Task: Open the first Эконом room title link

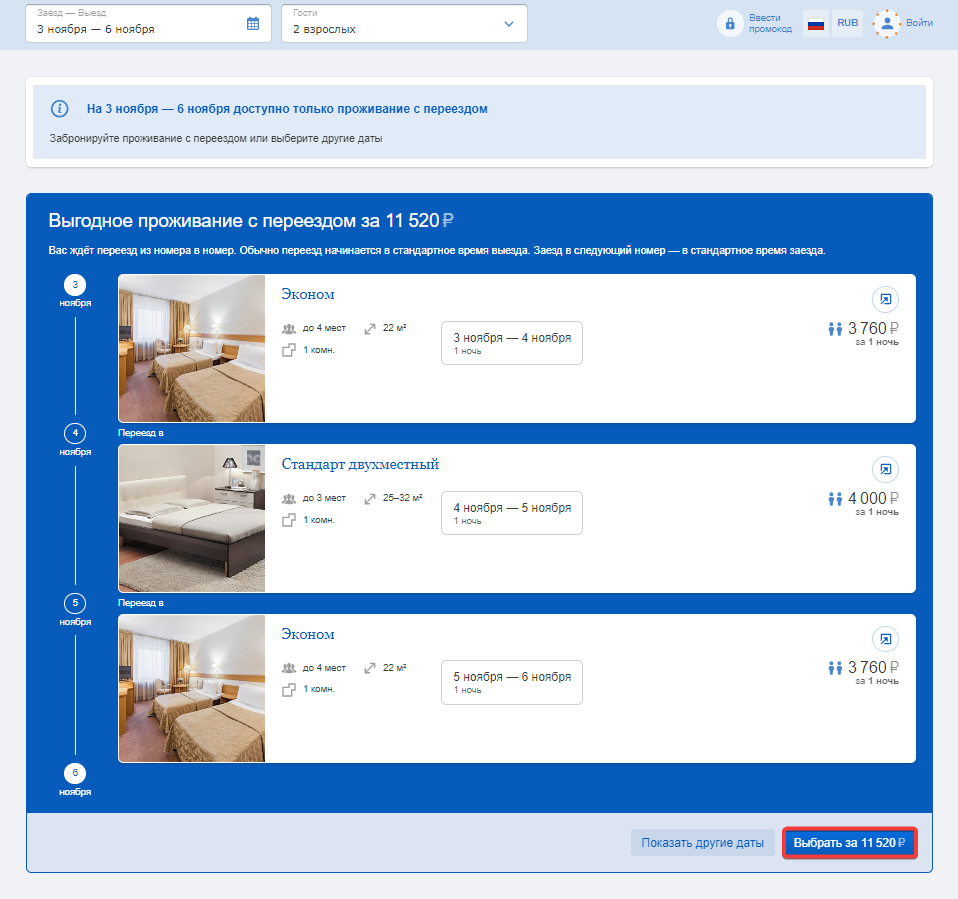Action: [x=307, y=295]
